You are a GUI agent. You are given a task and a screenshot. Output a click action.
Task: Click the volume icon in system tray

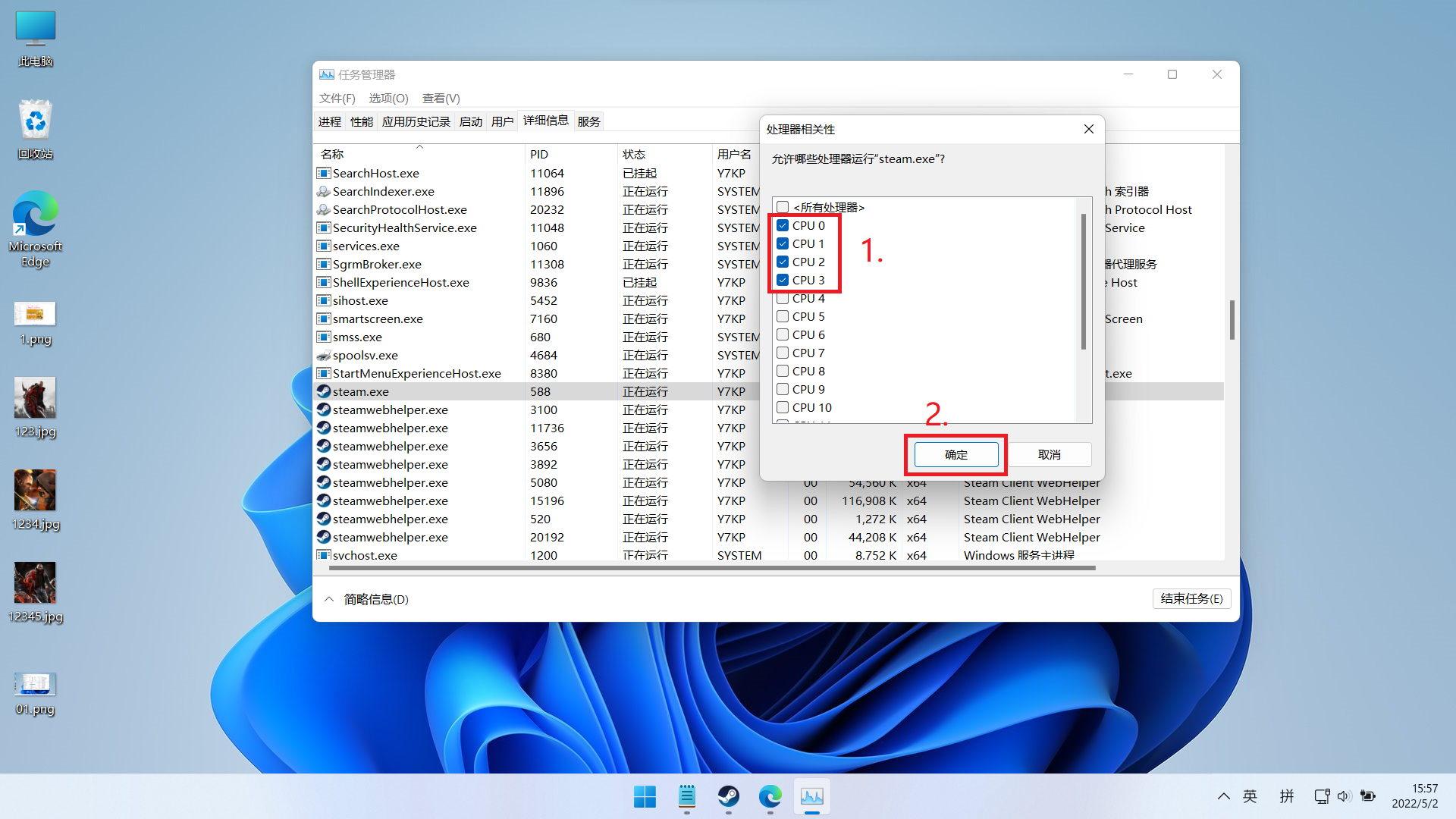[x=1344, y=796]
